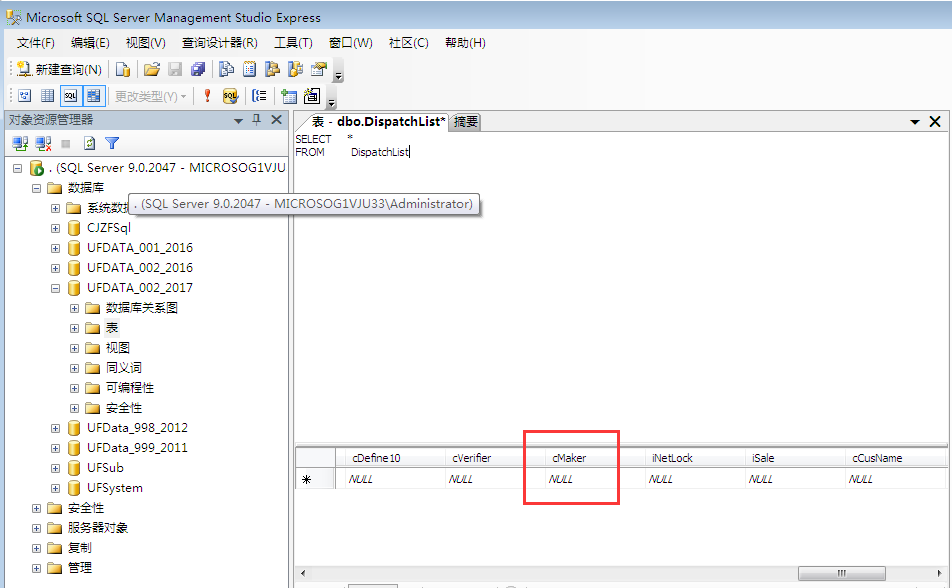The width and height of the screenshot is (952, 588).
Task: Click the Verify SQL syntax icon
Action: click(x=230, y=96)
